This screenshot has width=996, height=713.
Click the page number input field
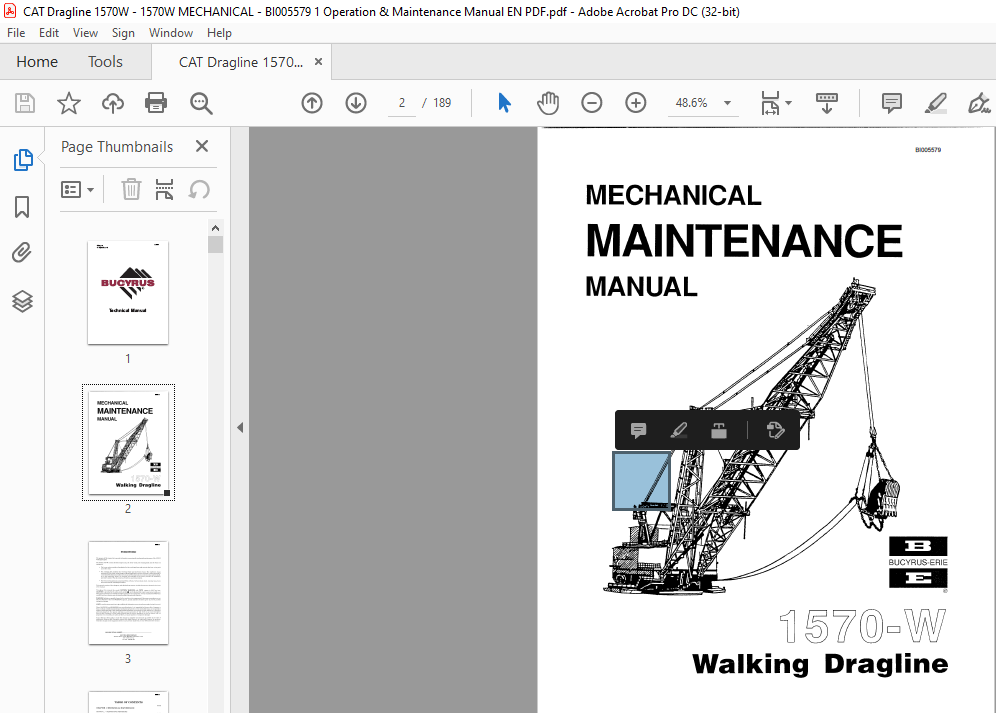tap(401, 103)
